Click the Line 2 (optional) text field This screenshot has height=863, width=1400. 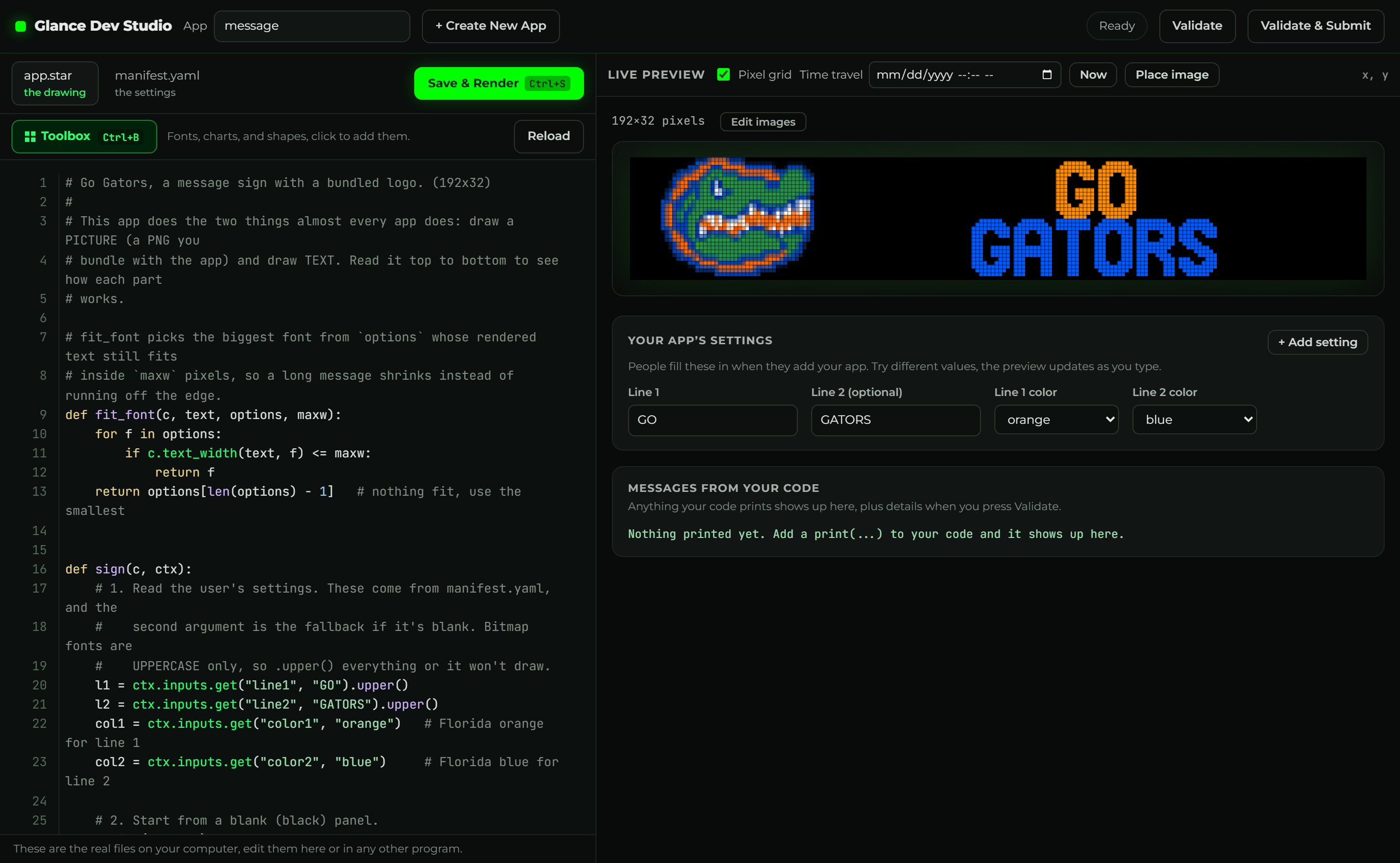click(x=896, y=420)
